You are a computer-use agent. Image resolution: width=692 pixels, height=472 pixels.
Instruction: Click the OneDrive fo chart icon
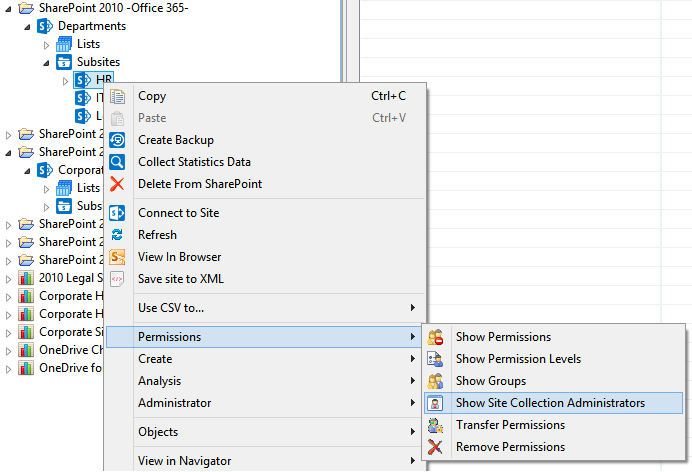[26, 368]
